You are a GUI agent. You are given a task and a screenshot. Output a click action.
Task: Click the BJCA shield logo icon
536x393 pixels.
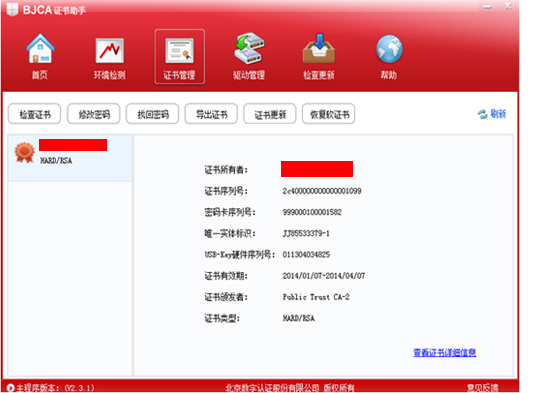click(12, 9)
